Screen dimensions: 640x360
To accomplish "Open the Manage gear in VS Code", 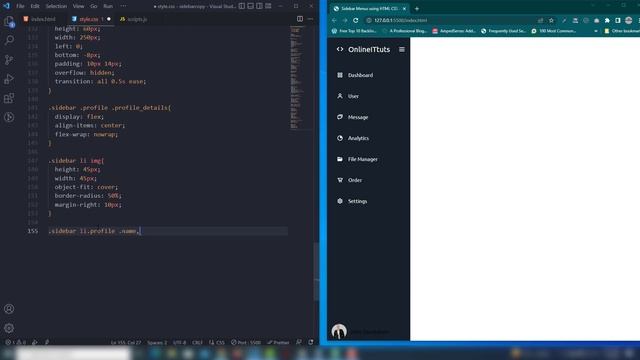I will coord(9,328).
